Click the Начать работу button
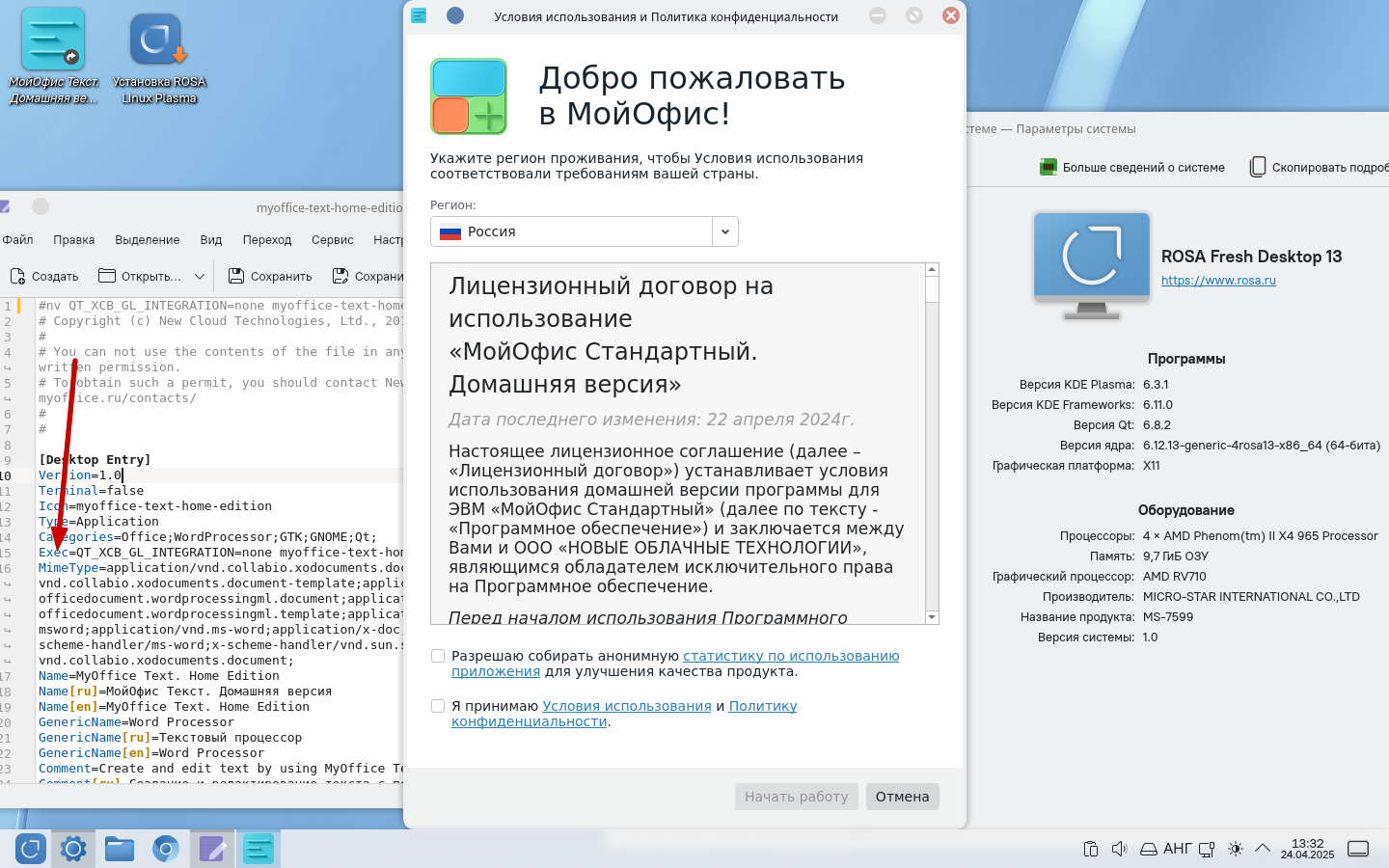This screenshot has width=1389, height=868. [x=797, y=797]
